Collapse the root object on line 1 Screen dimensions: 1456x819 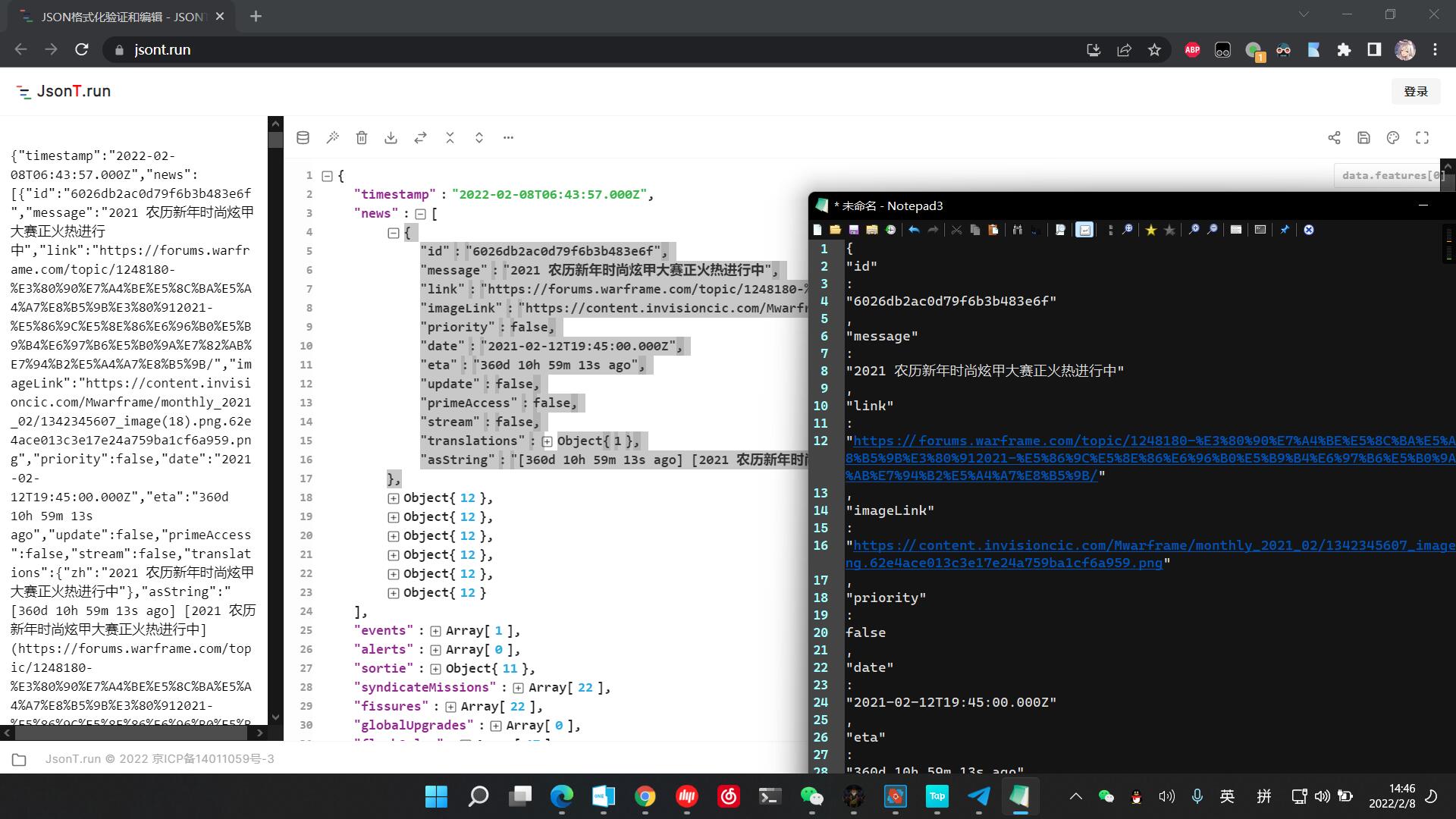pyautogui.click(x=327, y=176)
